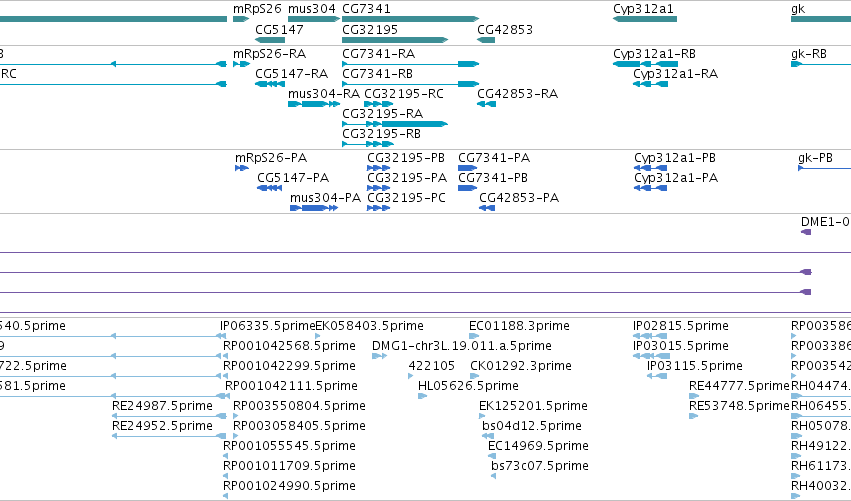Click the gk gene label
The image size is (851, 501).
pyautogui.click(x=798, y=9)
